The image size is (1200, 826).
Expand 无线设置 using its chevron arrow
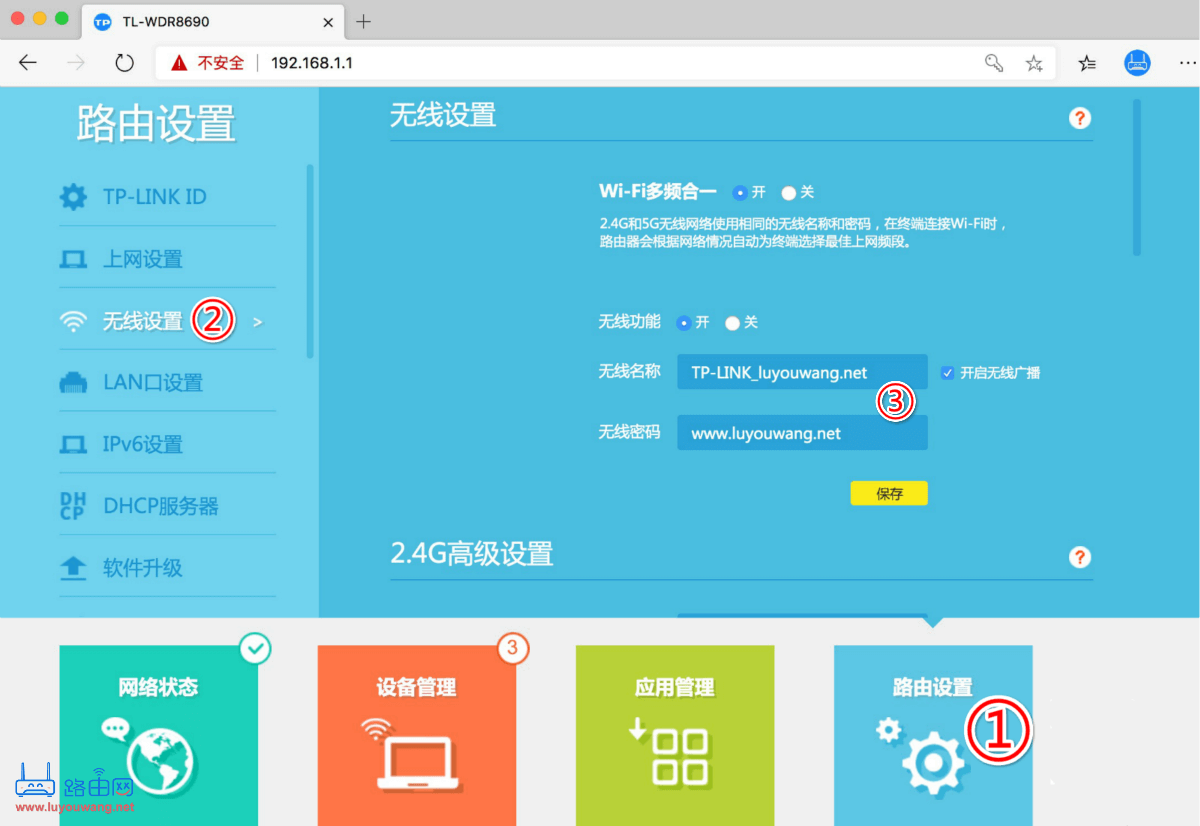coord(258,320)
